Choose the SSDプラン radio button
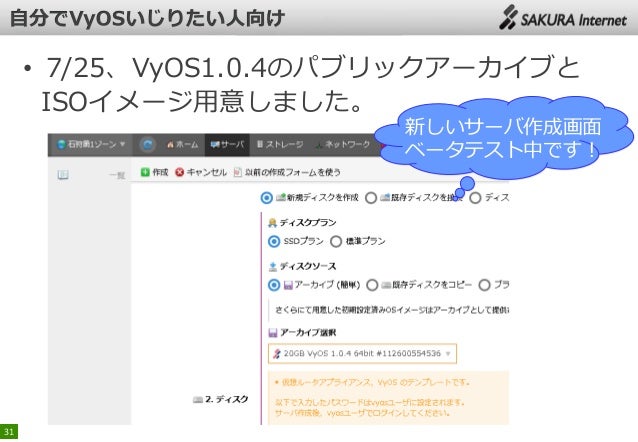This screenshot has width=638, height=442. coord(274,241)
